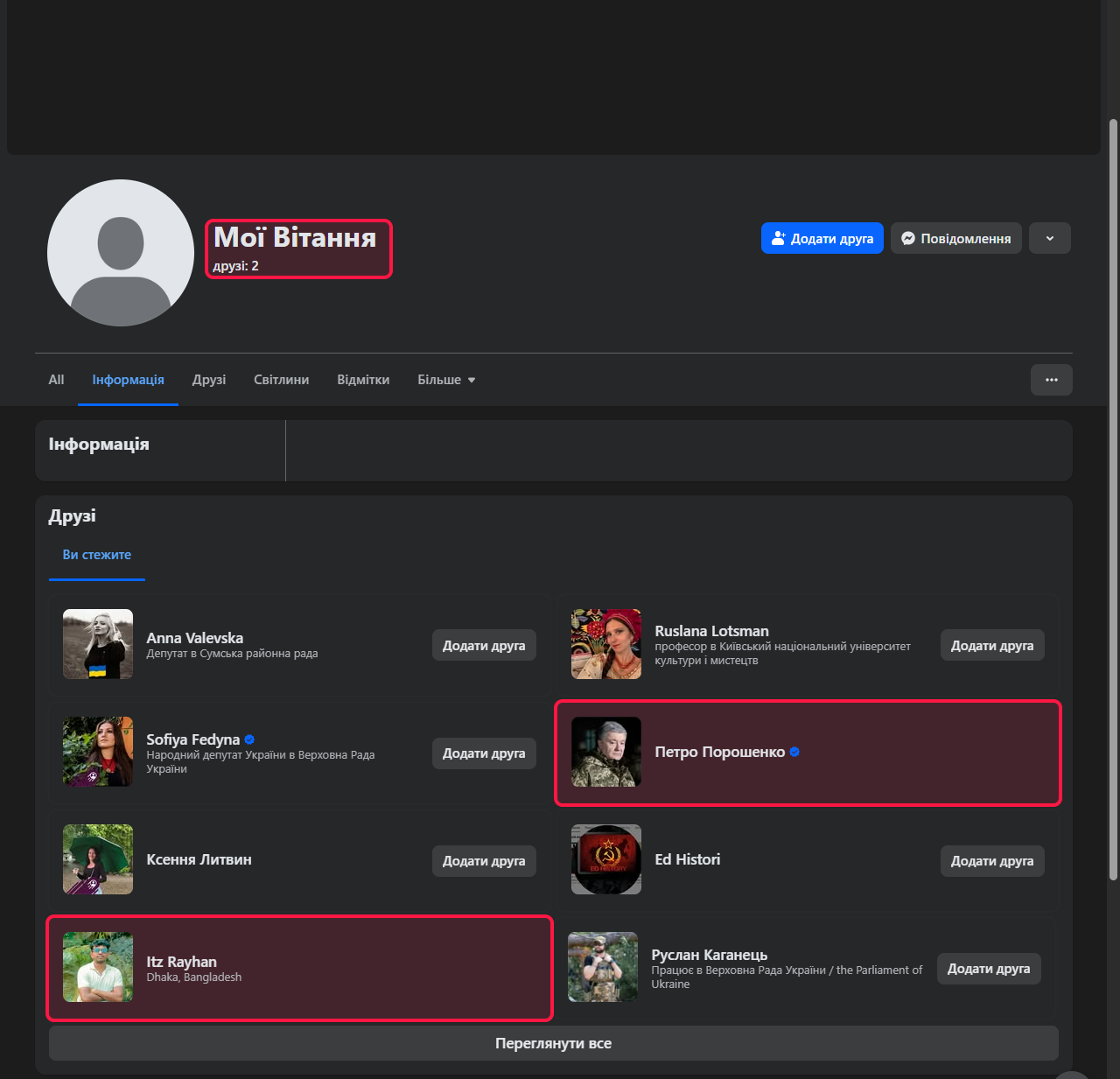Add Sofiya Fedyna as a friend
Screen dimensions: 1120x1079
(484, 753)
